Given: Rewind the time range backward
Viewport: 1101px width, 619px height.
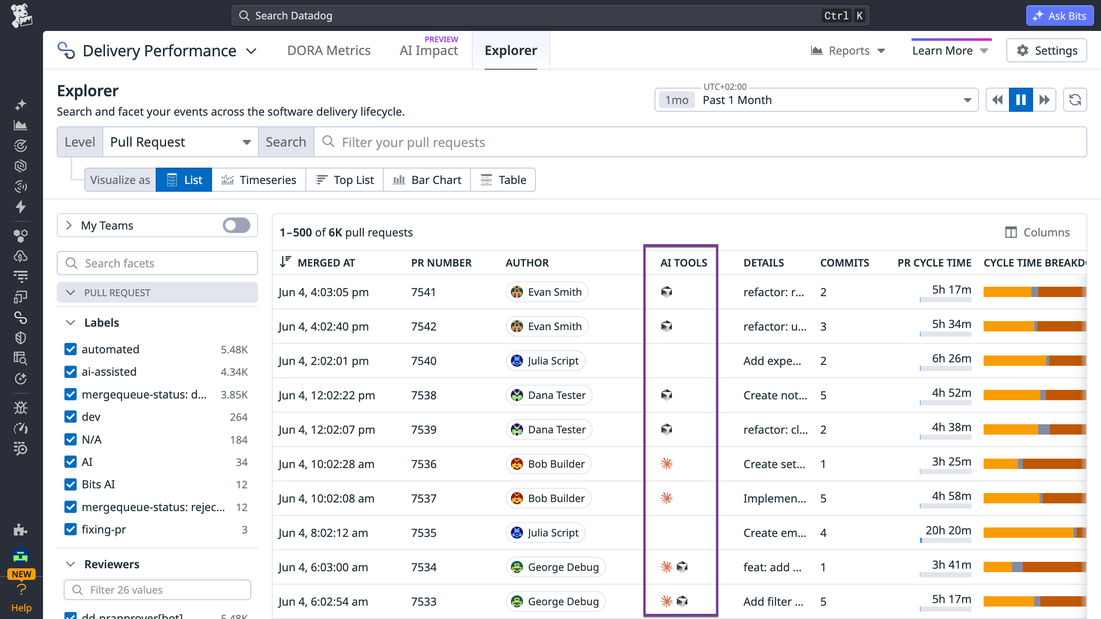Looking at the screenshot, I should click(997, 100).
